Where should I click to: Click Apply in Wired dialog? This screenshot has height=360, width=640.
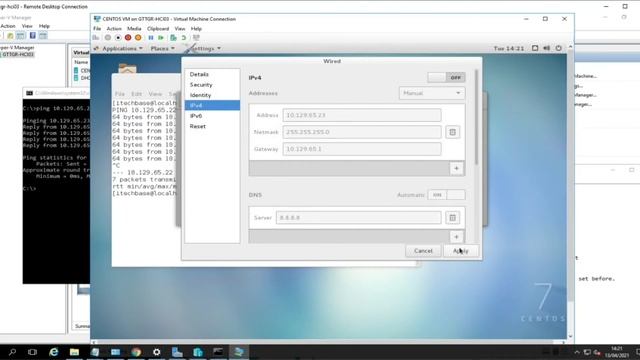point(461,251)
